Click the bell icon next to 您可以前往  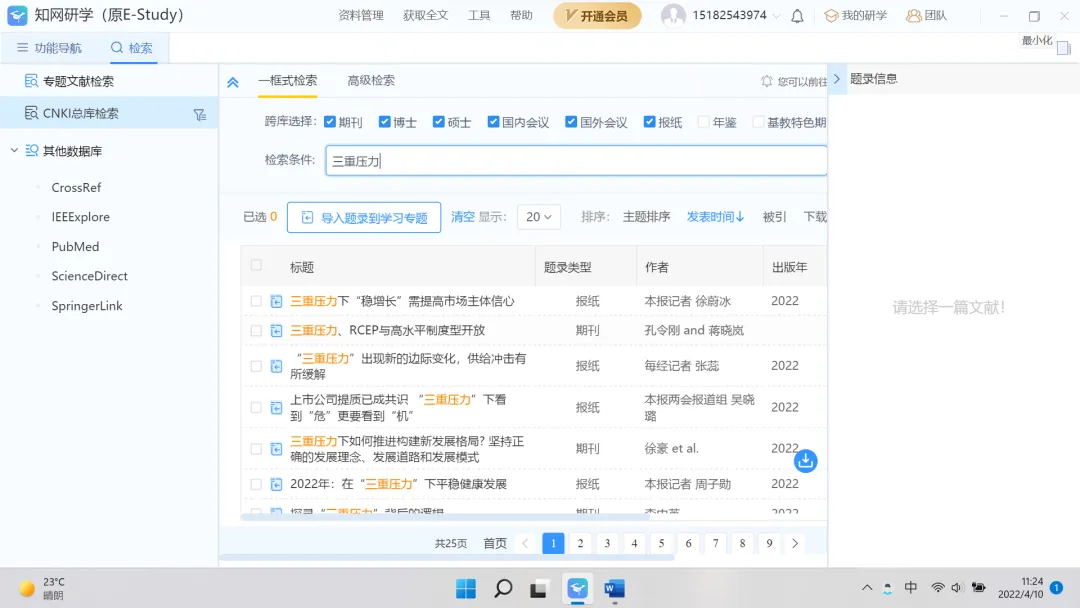[x=767, y=81]
